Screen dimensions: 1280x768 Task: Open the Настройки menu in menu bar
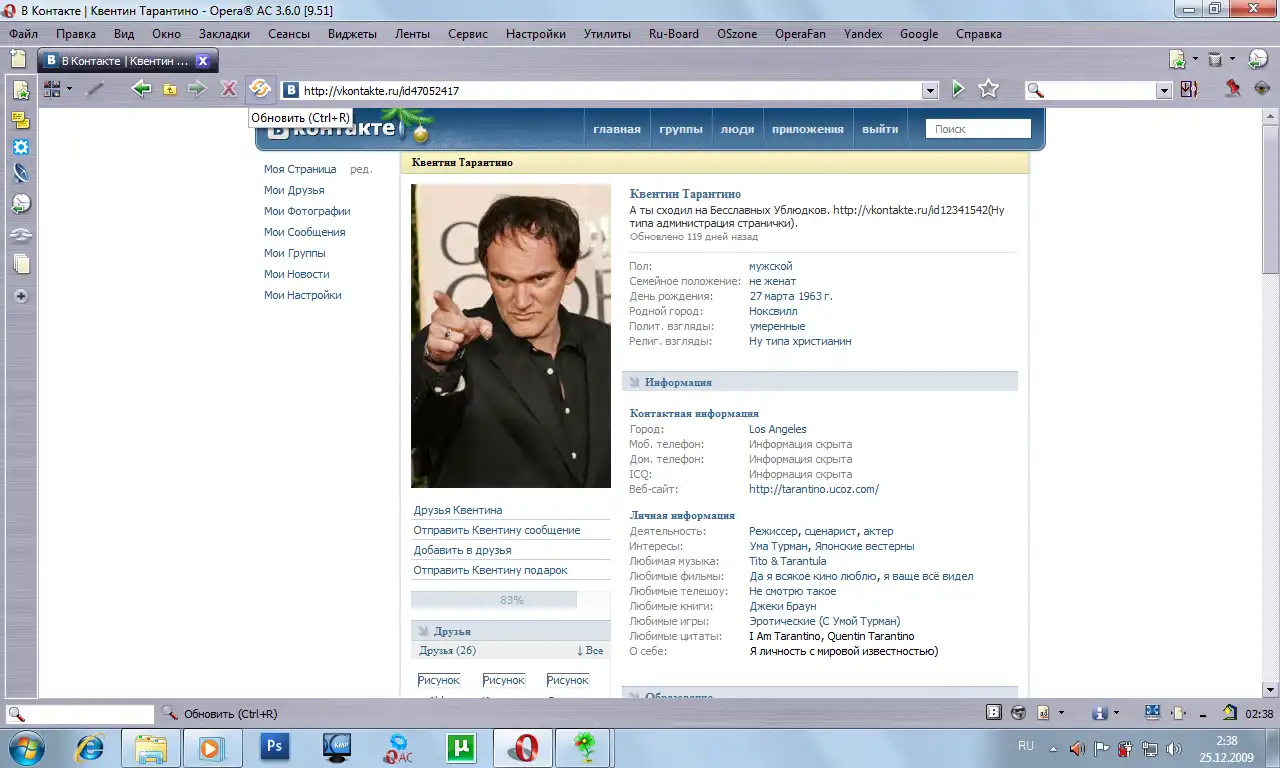click(x=535, y=34)
